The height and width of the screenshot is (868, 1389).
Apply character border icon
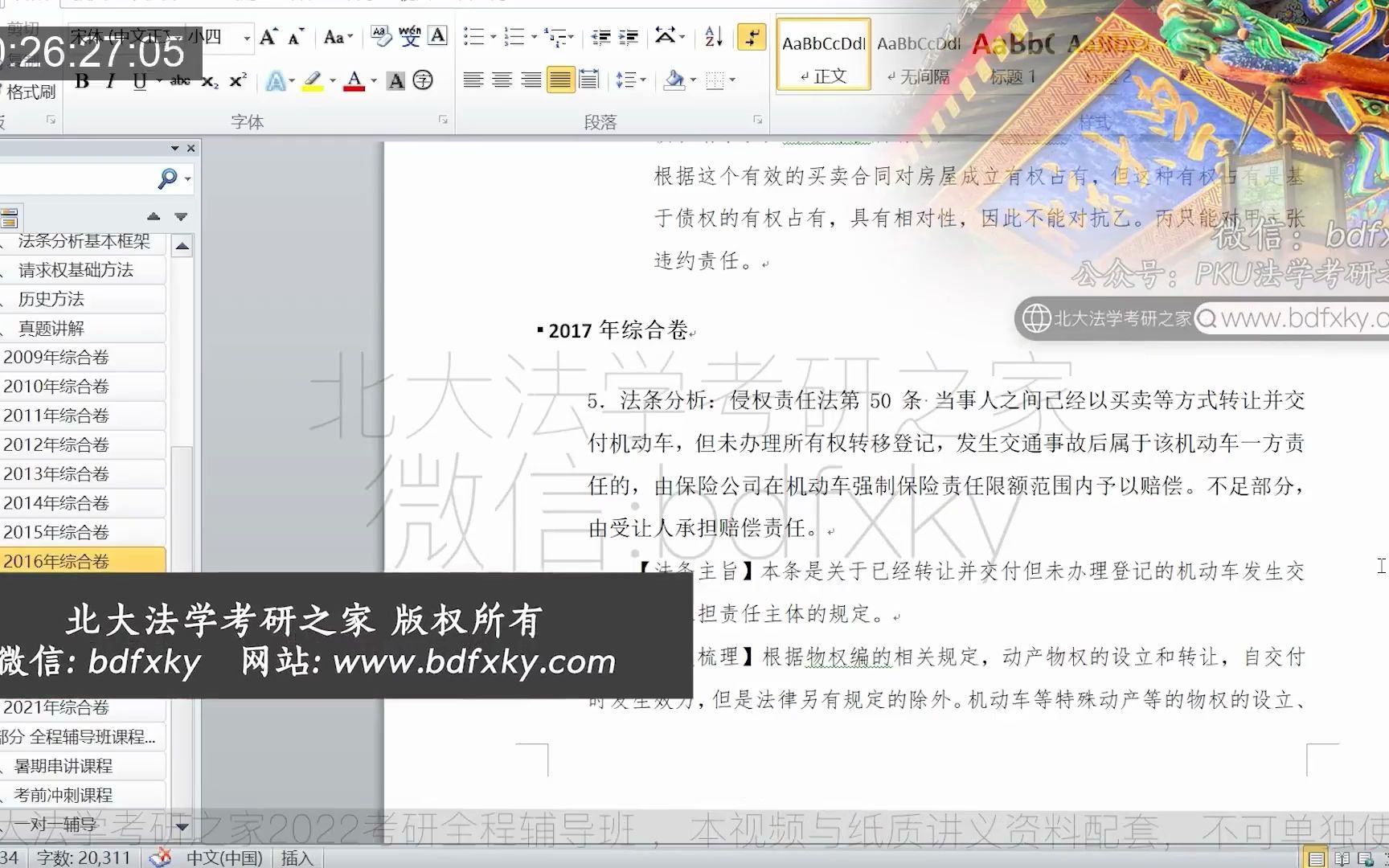coord(437,35)
